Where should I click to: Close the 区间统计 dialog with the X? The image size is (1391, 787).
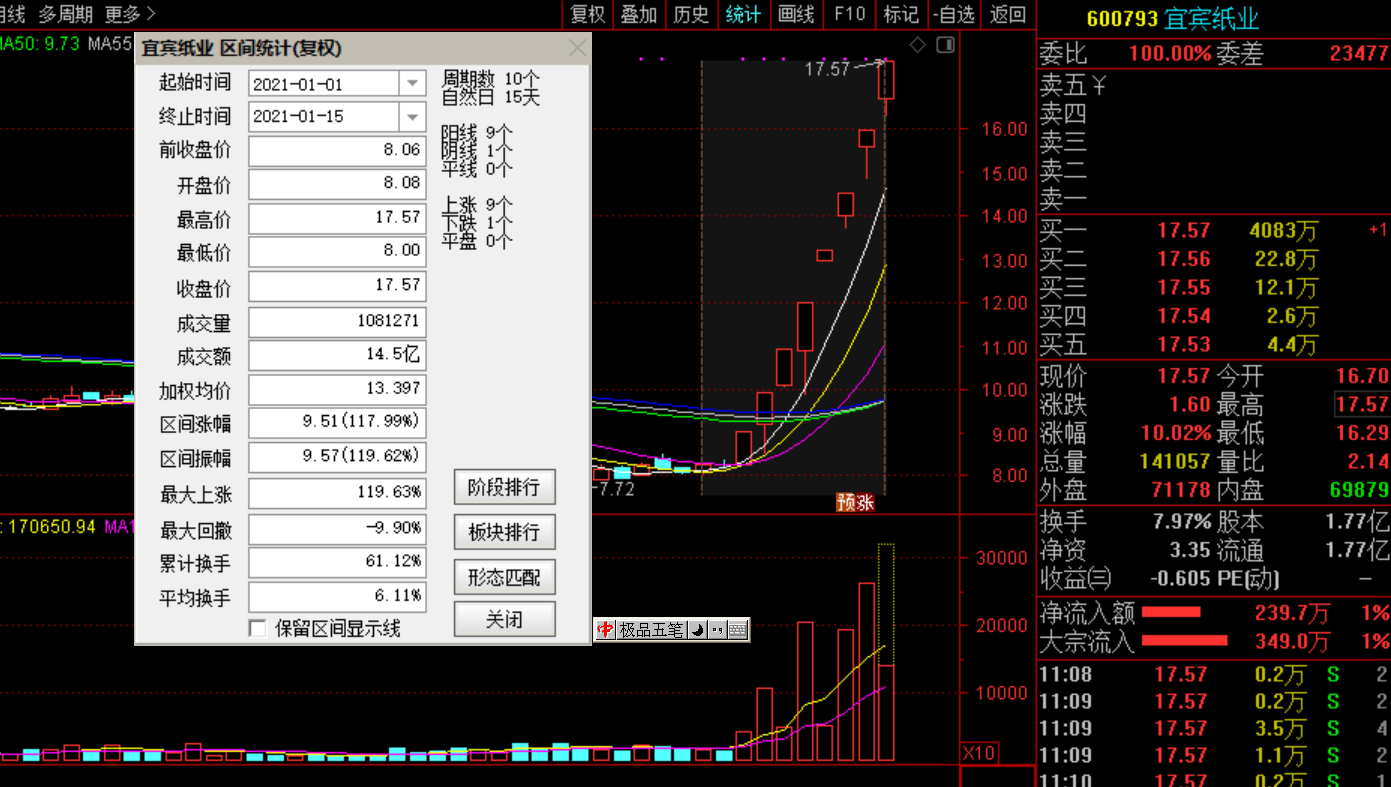[x=577, y=48]
